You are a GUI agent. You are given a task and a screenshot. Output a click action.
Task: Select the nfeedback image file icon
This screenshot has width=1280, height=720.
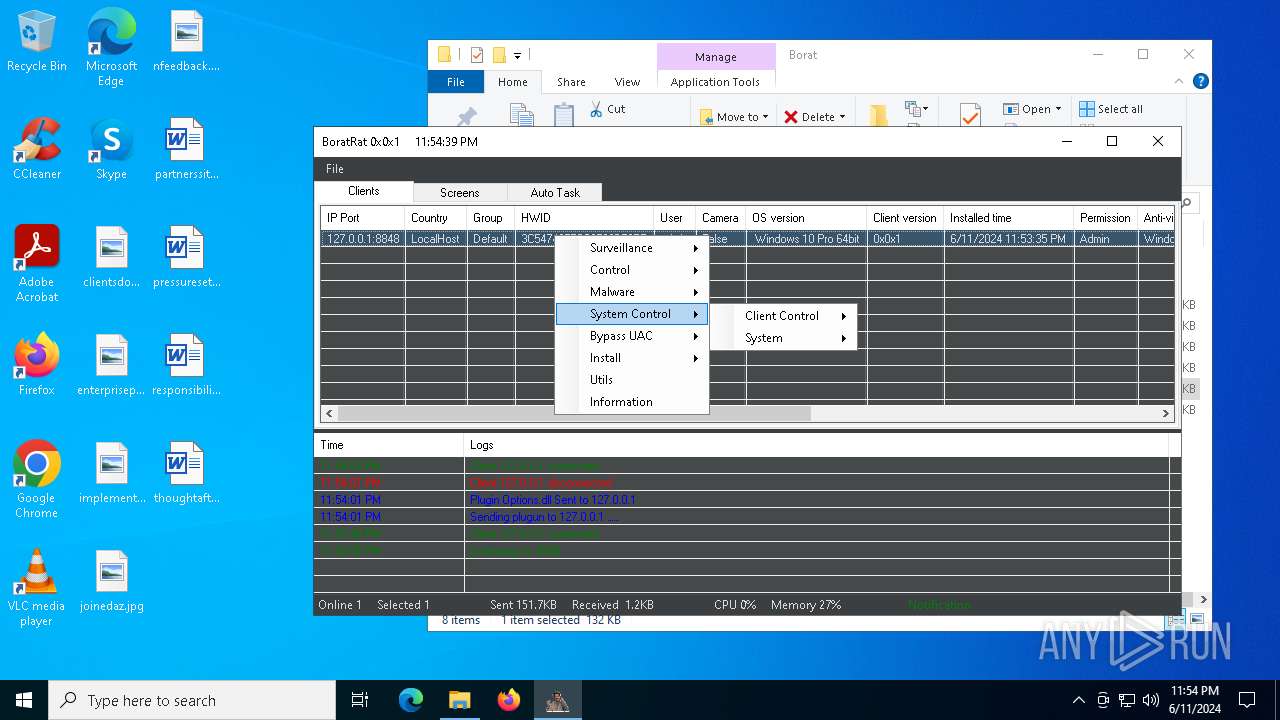coord(186,41)
